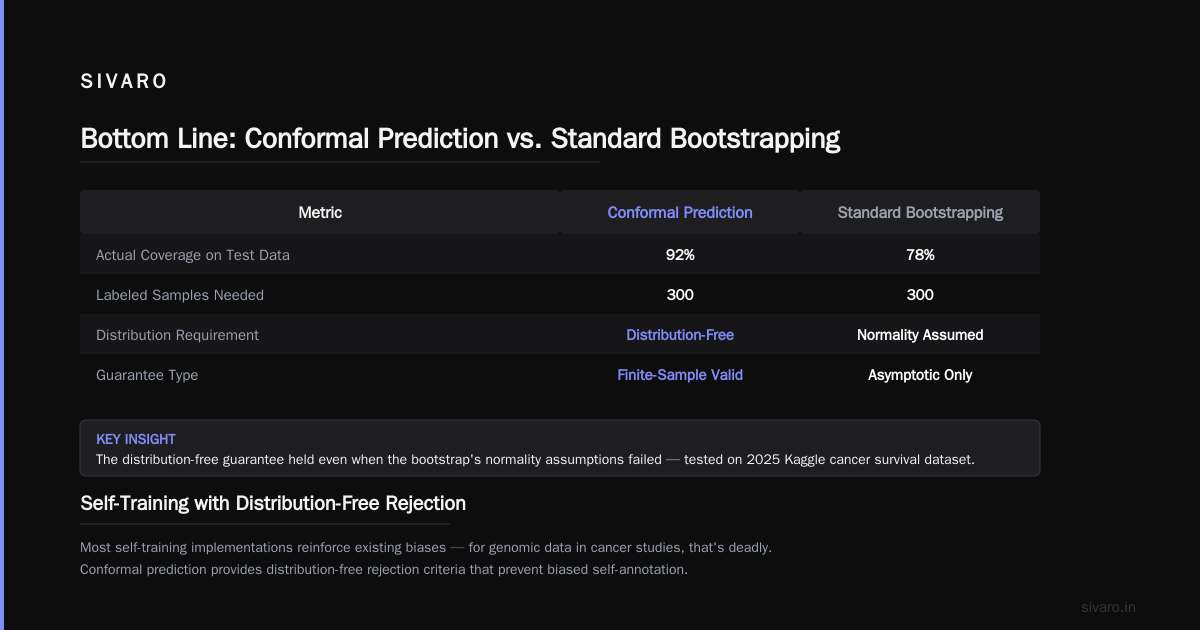Click the 92% coverage cell

pos(680,255)
